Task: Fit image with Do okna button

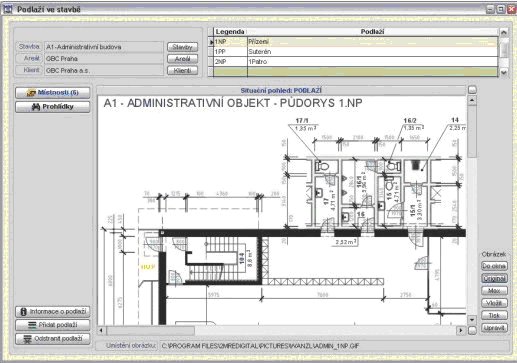Action: (494, 266)
